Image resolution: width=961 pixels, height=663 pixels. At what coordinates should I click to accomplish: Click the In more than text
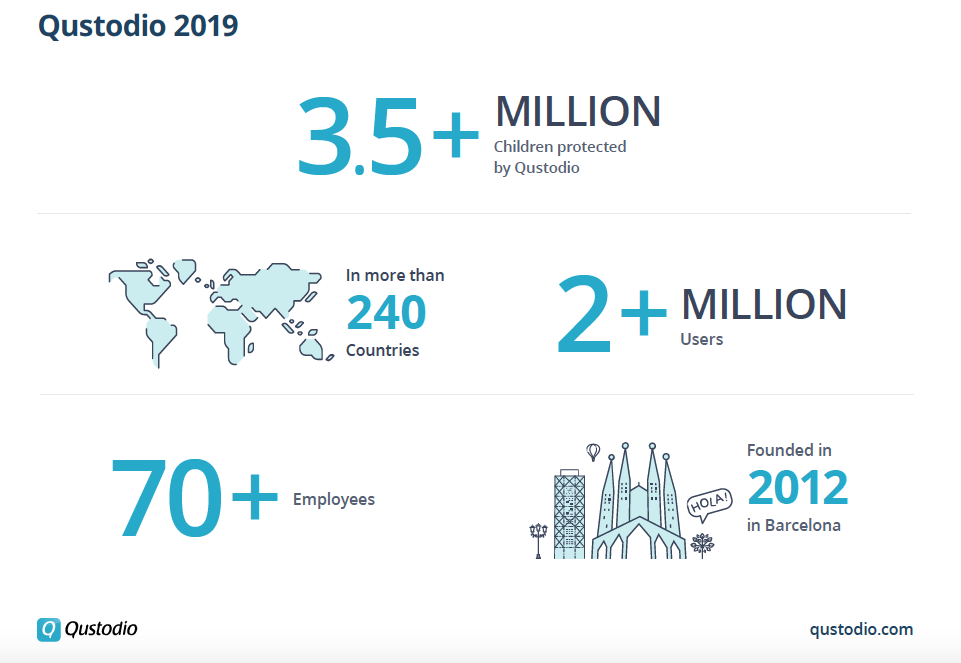coord(395,275)
